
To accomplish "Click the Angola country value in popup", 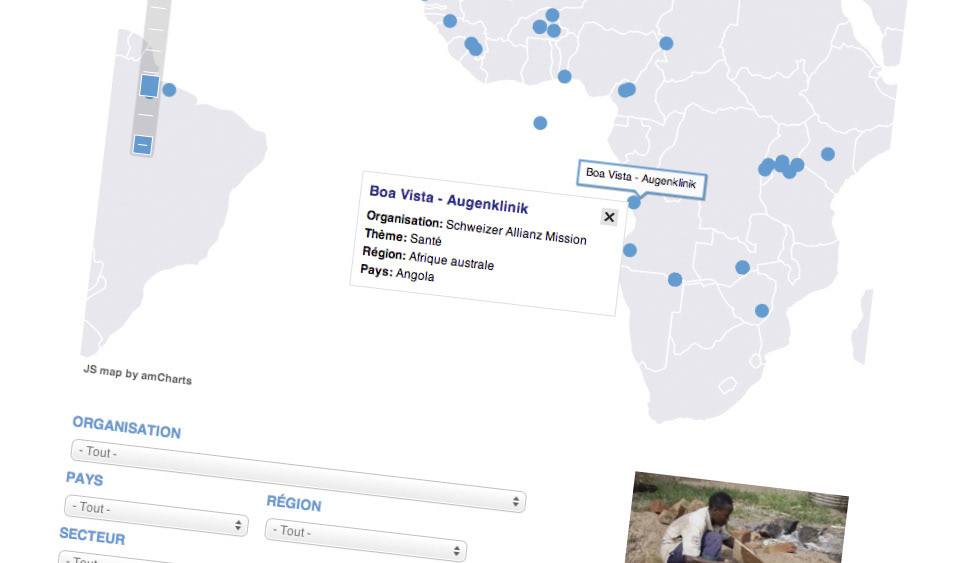I will pyautogui.click(x=415, y=275).
